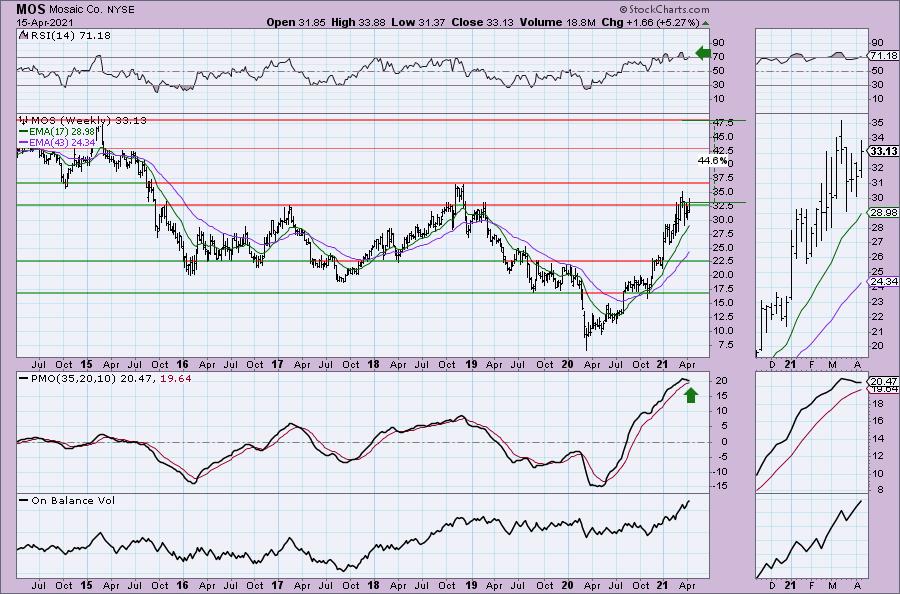Click the -15 PMO axis label
The width and height of the screenshot is (900, 594).
tap(720, 486)
